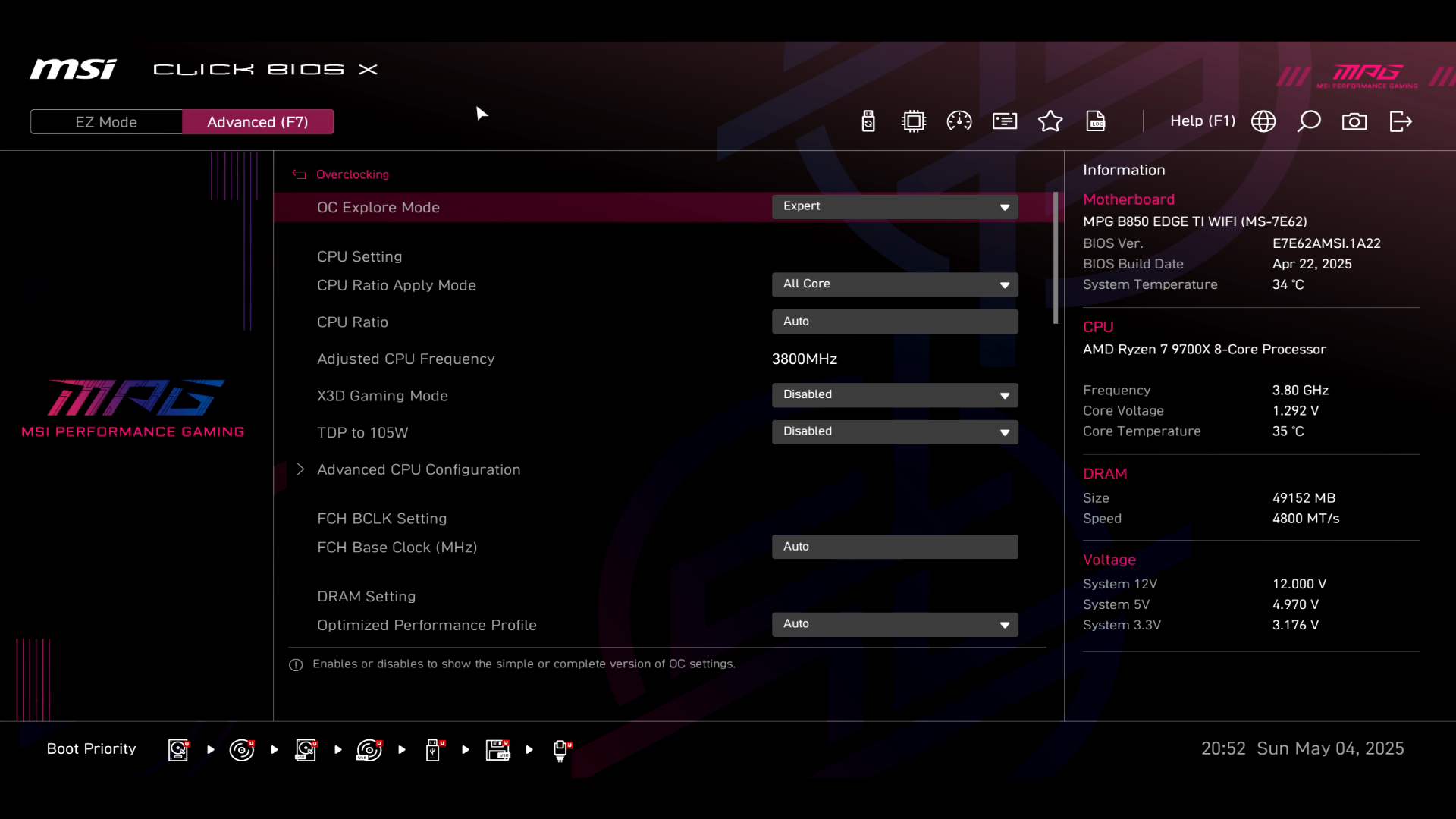Click the magnifier search icon

click(1309, 121)
